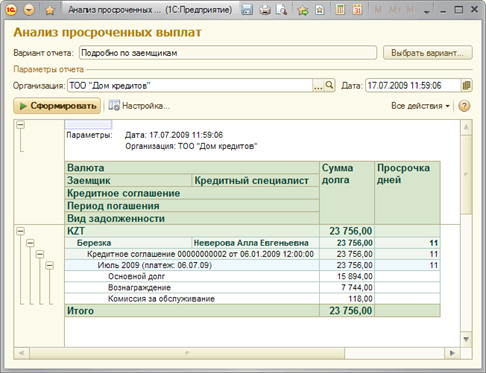Image resolution: width=486 pixels, height=373 pixels.
Task: Open help question mark icon
Action: [x=464, y=106]
